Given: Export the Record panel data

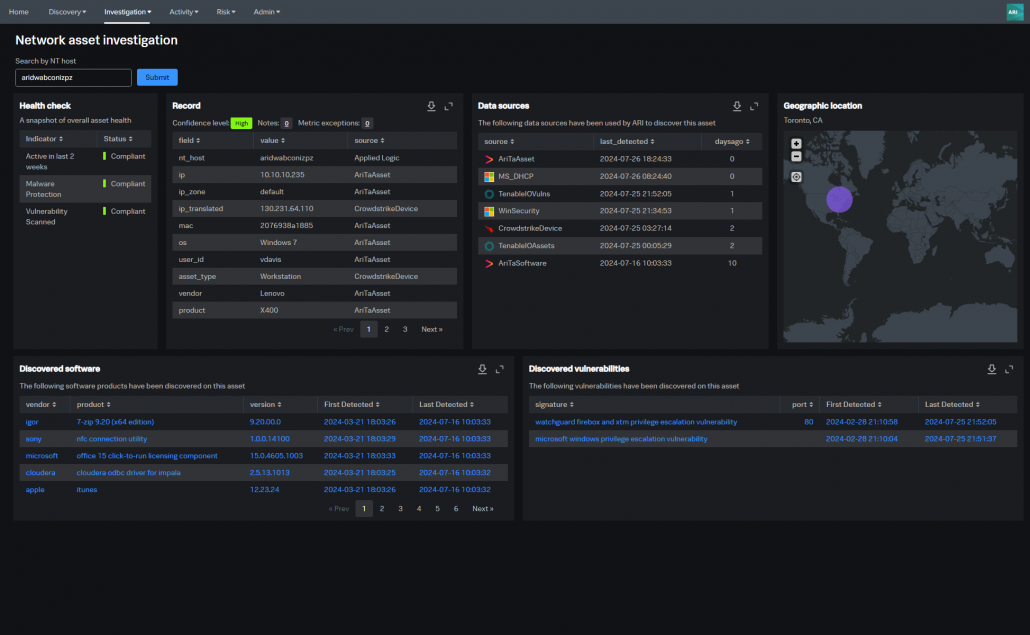Looking at the screenshot, I should tap(431, 106).
